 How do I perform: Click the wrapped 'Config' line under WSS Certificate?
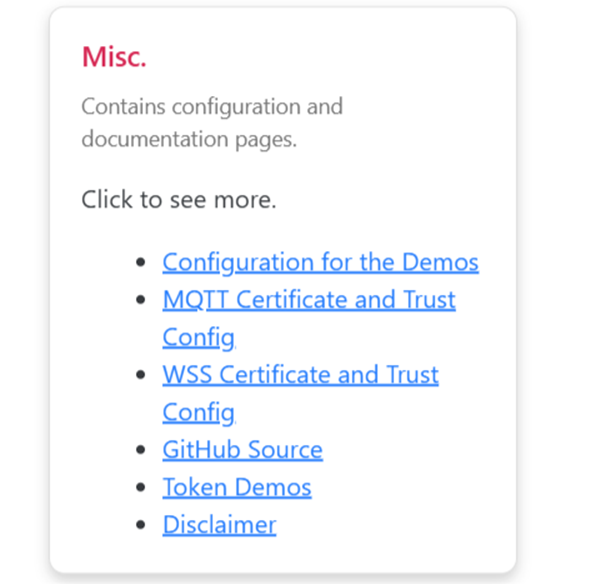pos(199,412)
